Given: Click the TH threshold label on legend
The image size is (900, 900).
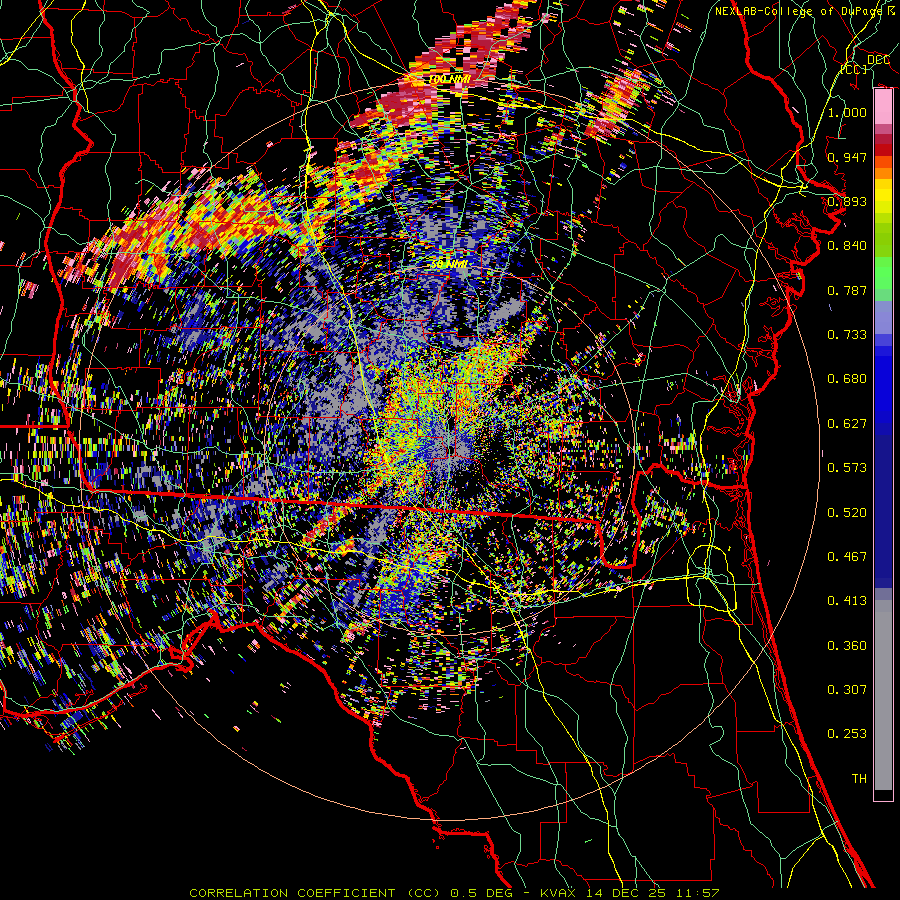Looking at the screenshot, I should 859,779.
